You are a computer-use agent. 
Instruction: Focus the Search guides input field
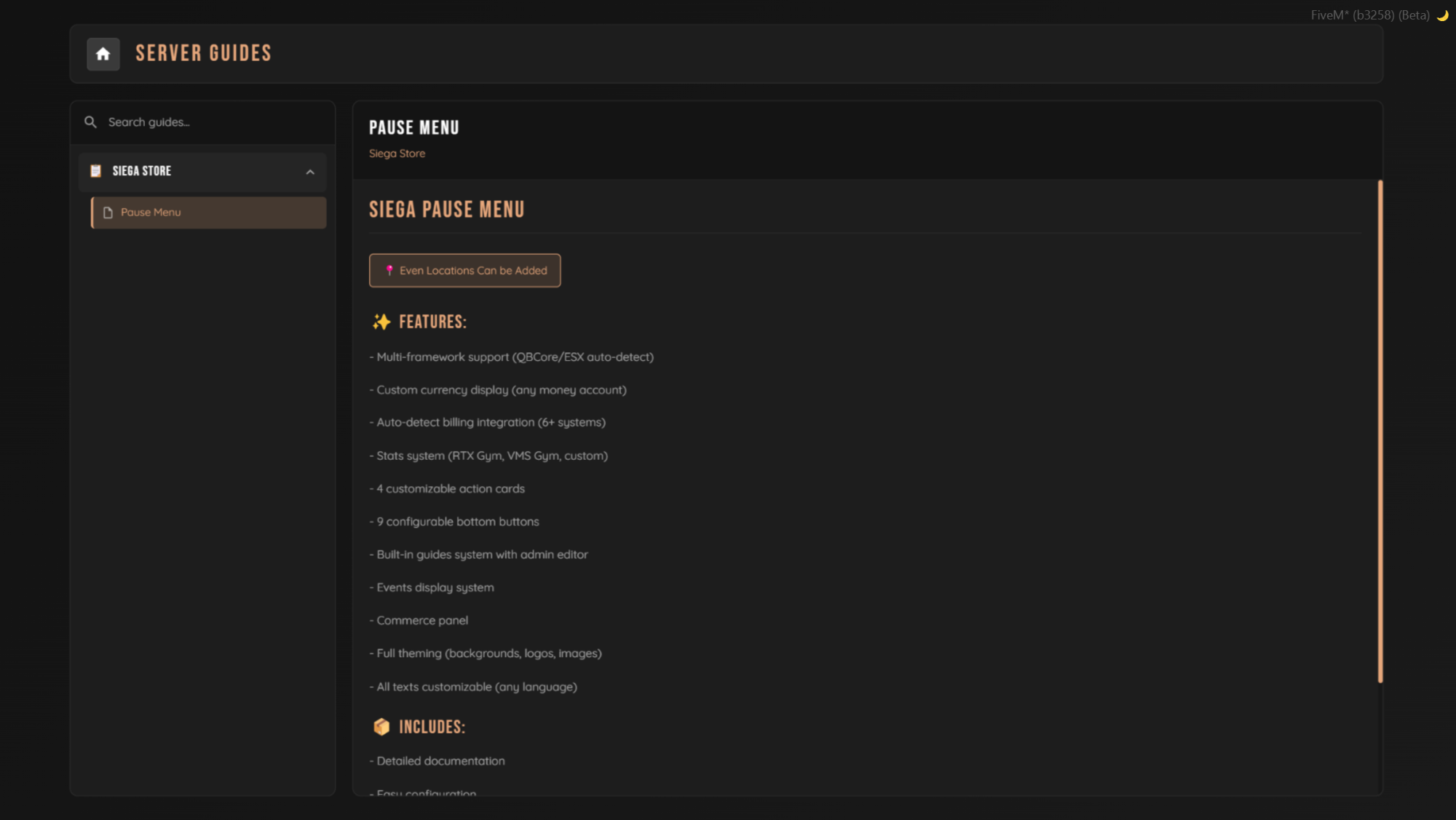click(x=203, y=122)
